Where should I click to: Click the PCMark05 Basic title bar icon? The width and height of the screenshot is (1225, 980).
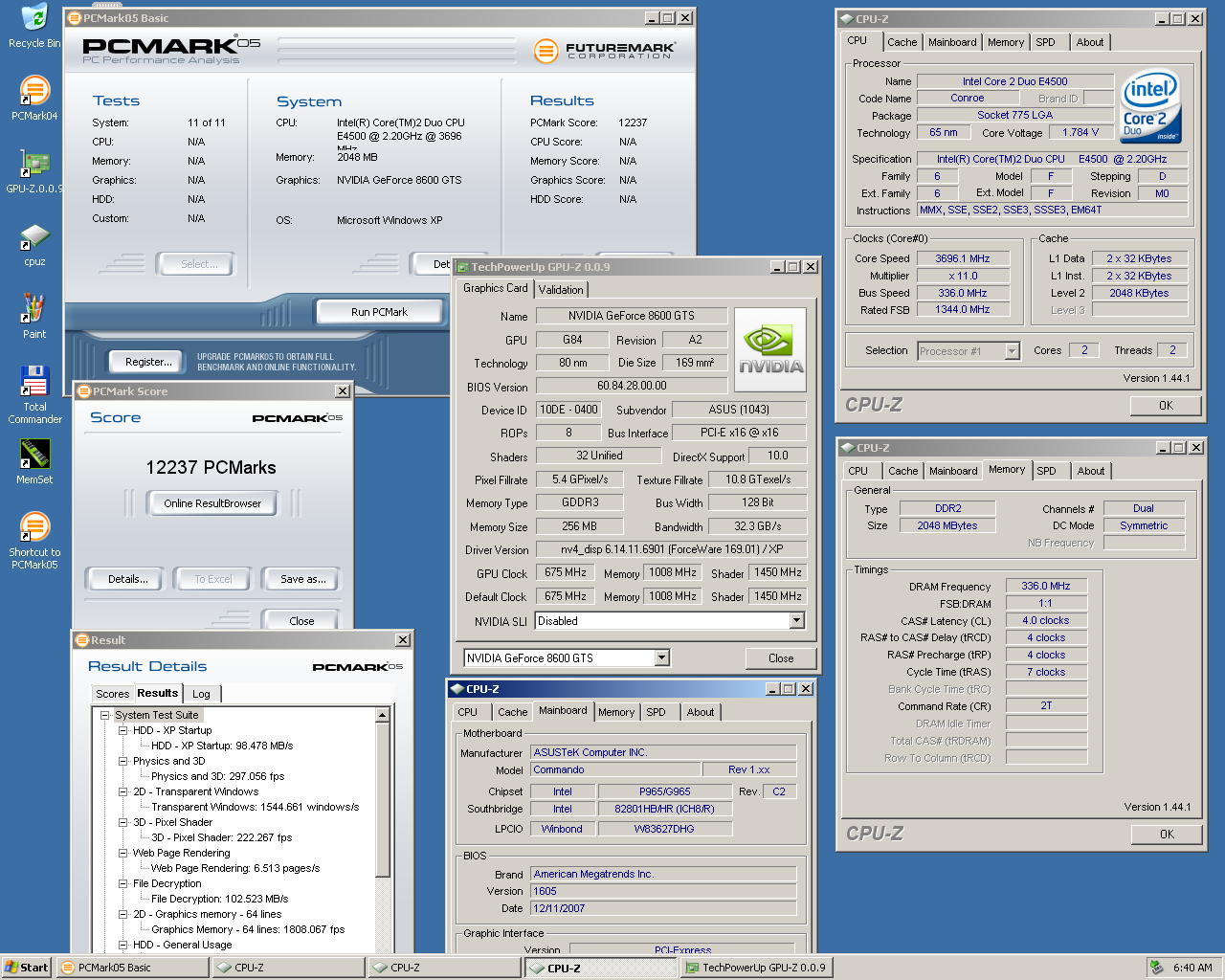click(74, 17)
